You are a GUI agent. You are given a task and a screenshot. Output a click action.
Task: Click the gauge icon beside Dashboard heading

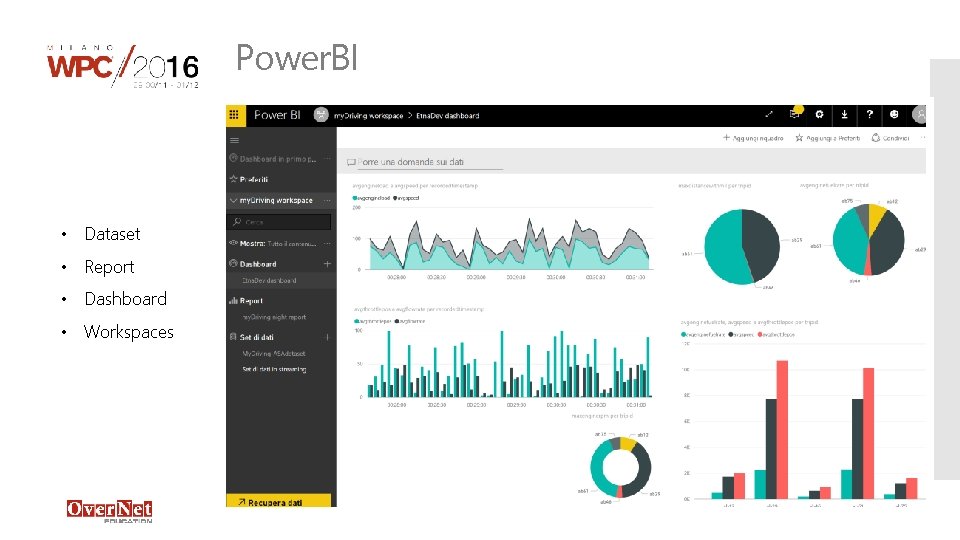[233, 264]
